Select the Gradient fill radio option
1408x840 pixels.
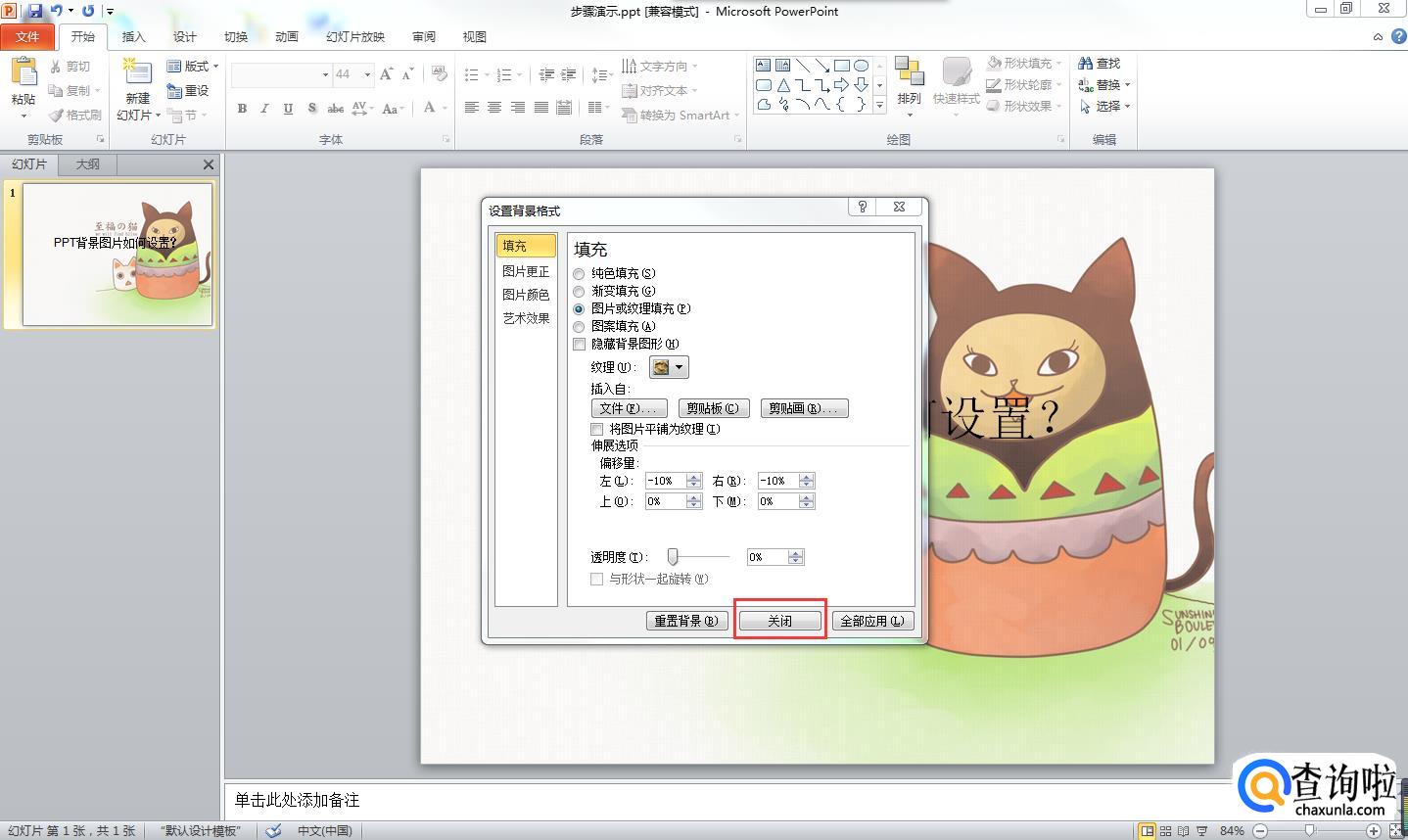coord(579,292)
